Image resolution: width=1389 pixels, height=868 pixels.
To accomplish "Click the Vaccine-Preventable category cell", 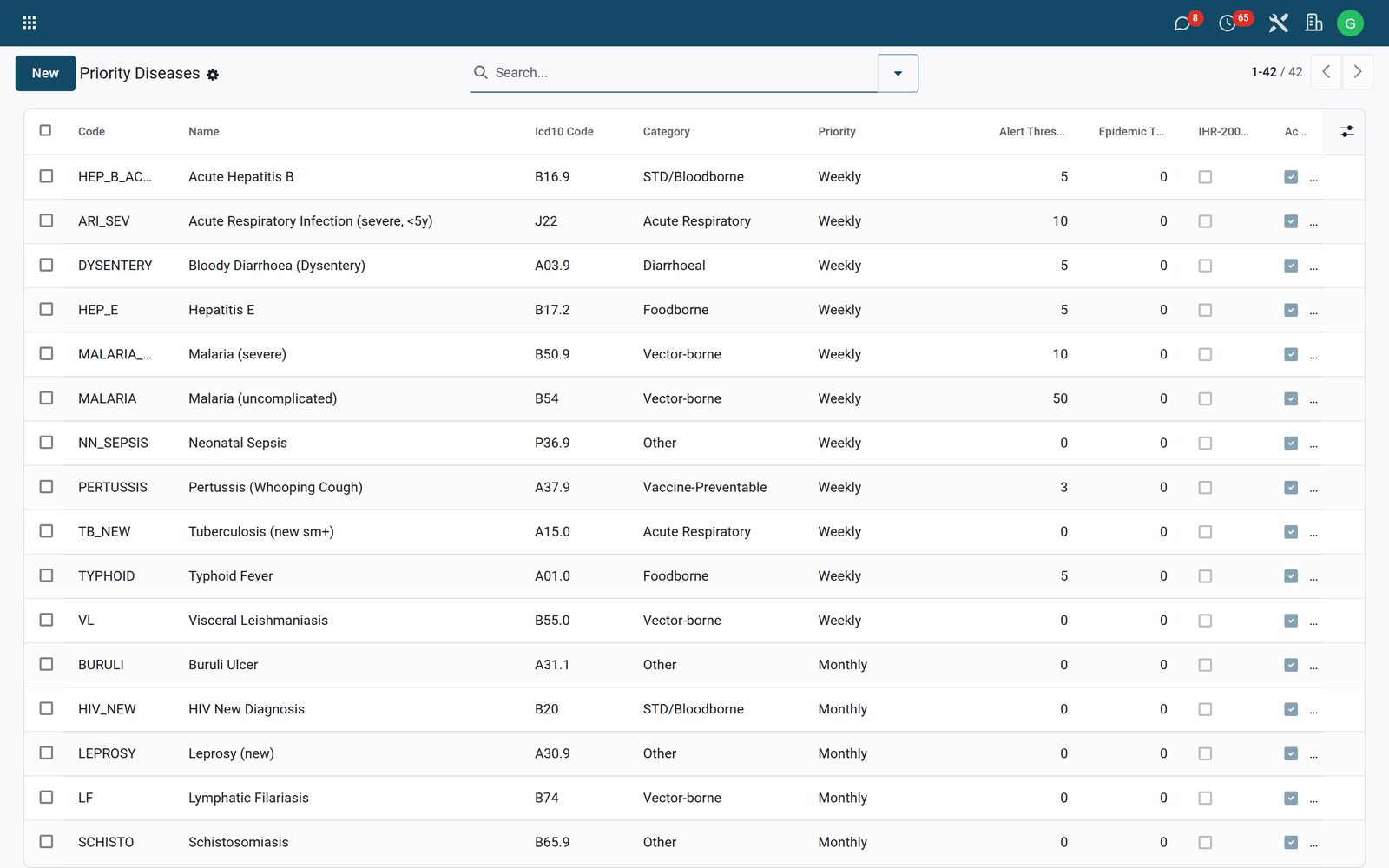I will click(x=705, y=487).
